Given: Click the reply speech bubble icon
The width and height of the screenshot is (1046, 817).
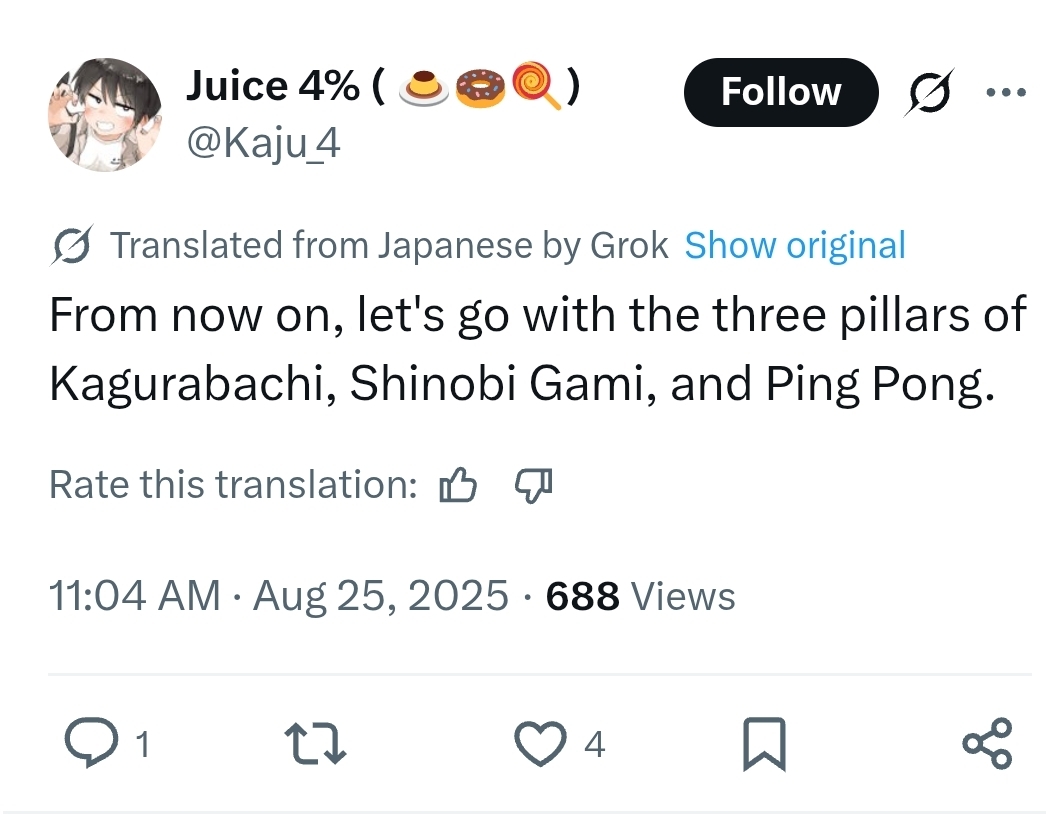Looking at the screenshot, I should (x=93, y=744).
